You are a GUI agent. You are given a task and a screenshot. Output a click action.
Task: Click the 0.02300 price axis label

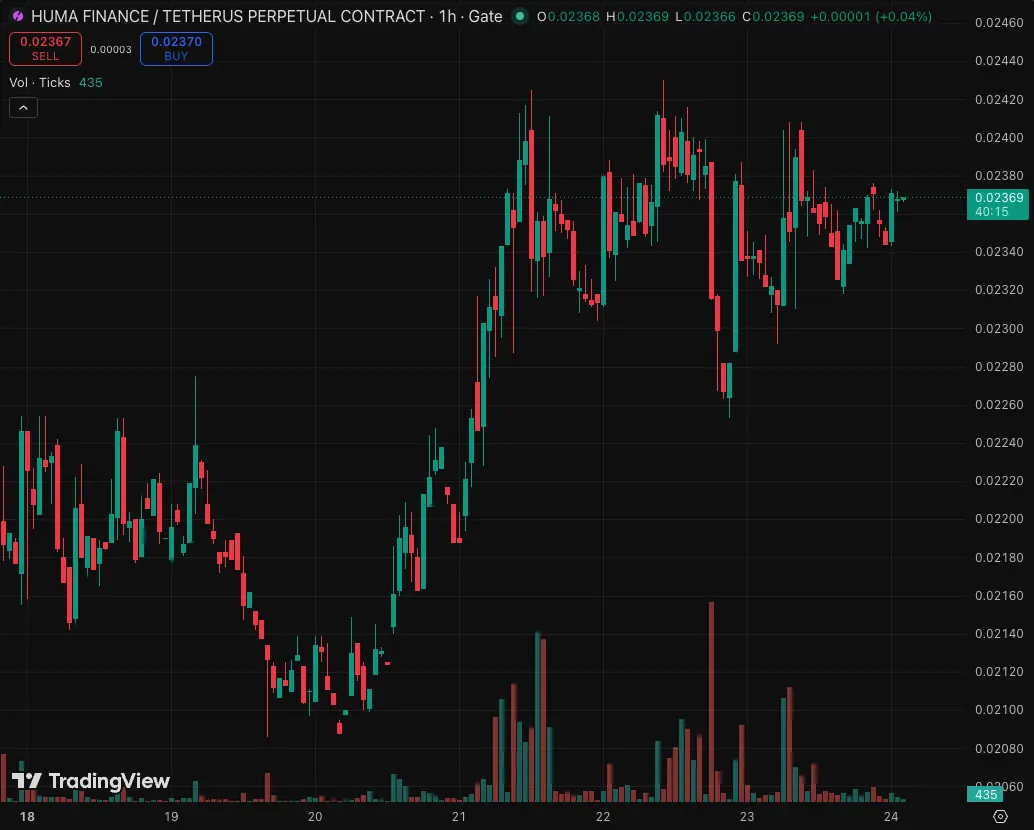pyautogui.click(x=999, y=328)
